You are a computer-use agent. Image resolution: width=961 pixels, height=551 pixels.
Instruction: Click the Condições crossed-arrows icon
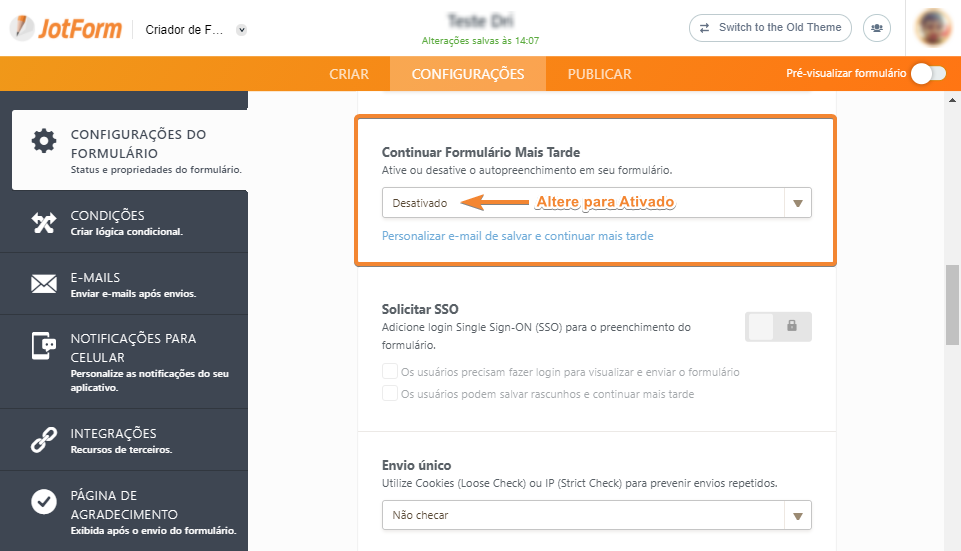(44, 222)
